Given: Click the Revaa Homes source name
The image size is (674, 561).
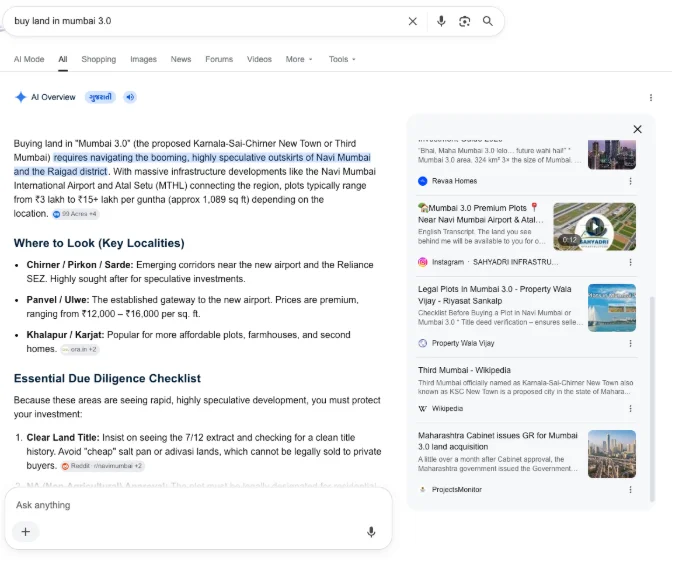Looking at the screenshot, I should (454, 181).
